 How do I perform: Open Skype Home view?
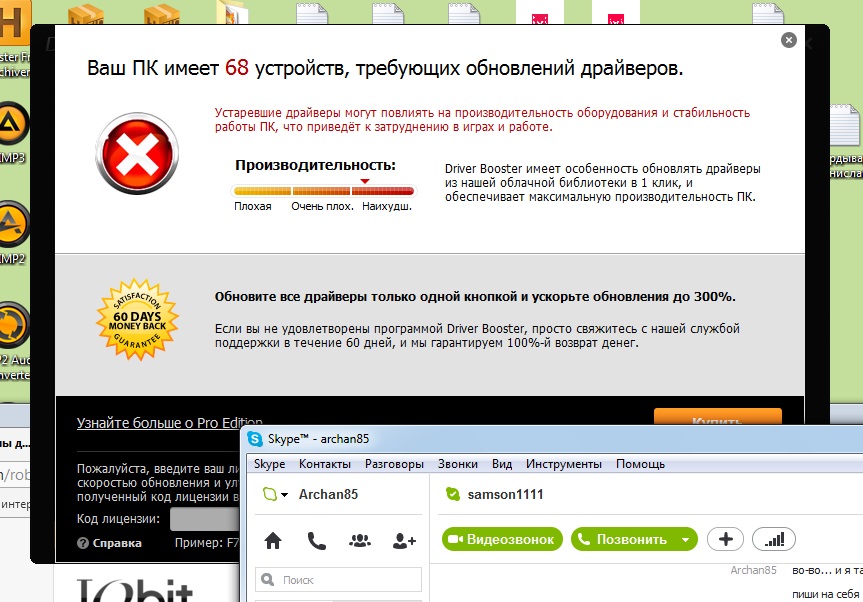coord(272,541)
